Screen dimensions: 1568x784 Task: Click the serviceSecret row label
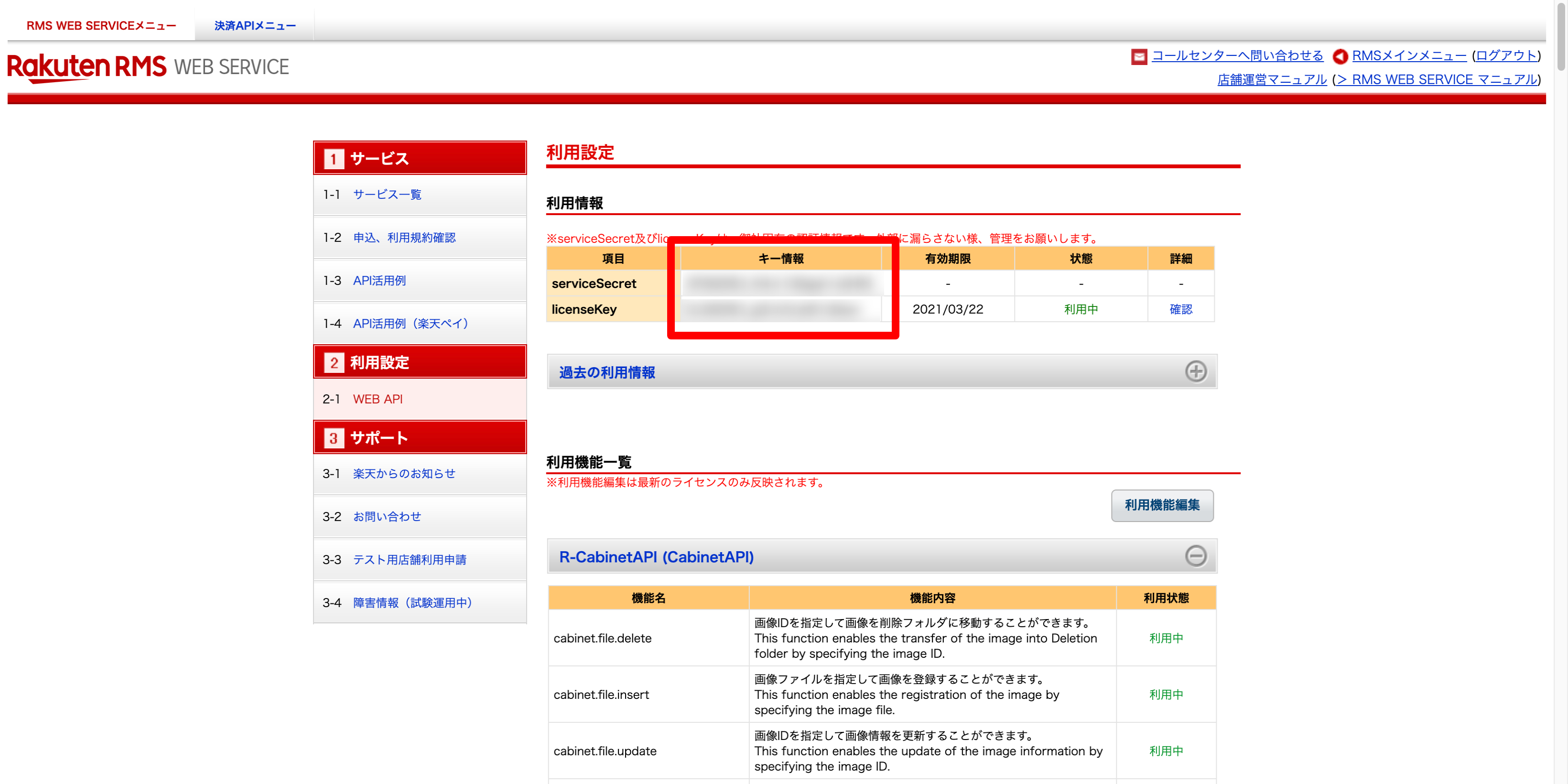pyautogui.click(x=594, y=283)
